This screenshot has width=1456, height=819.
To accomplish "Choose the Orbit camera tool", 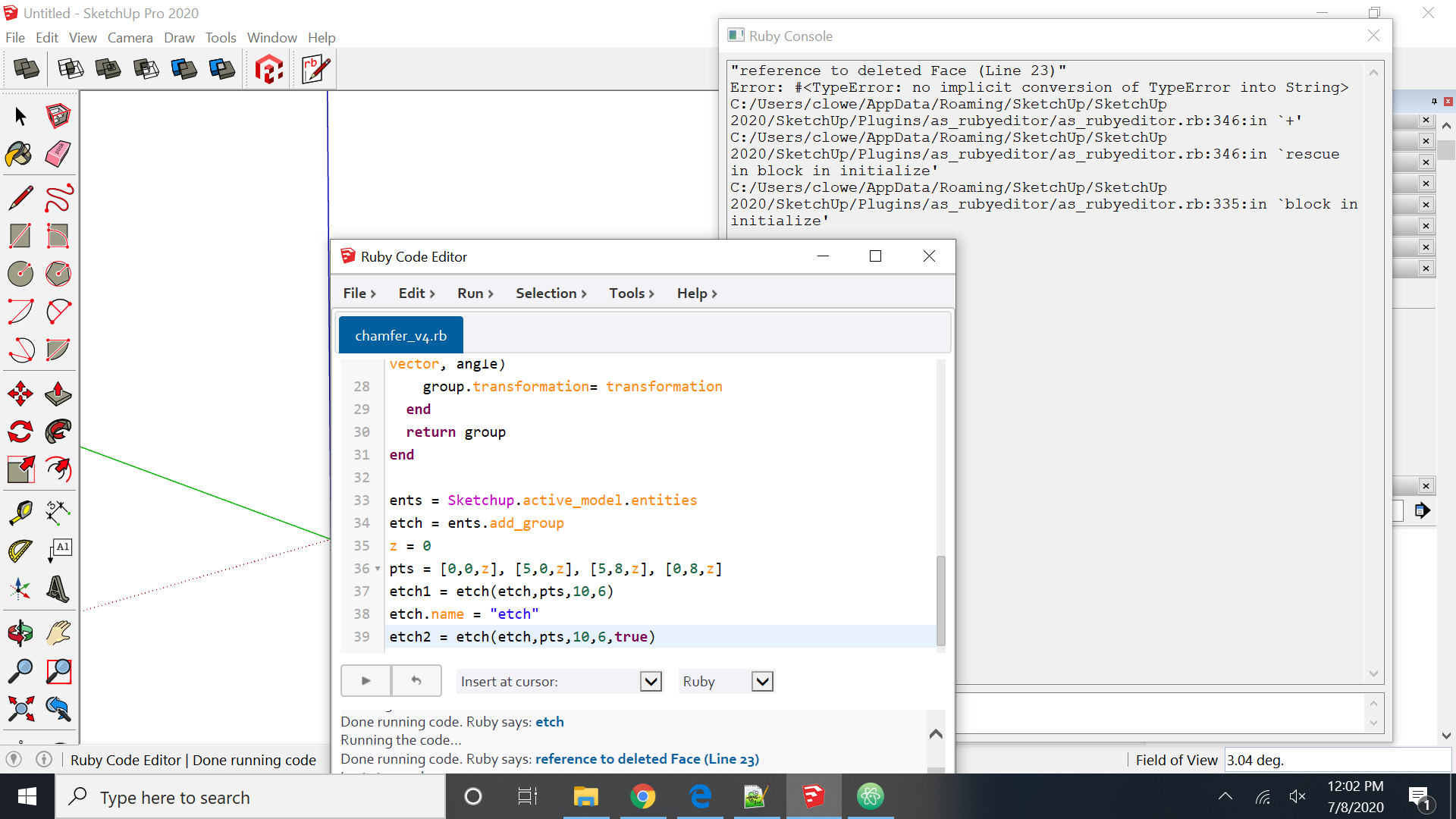I will pyautogui.click(x=20, y=632).
